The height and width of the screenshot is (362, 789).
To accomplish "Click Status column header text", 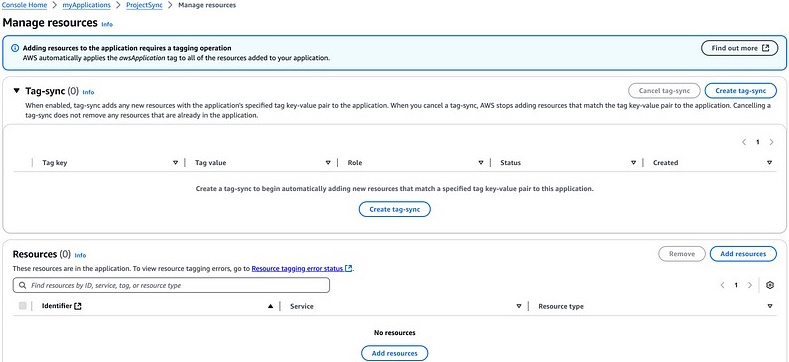I will [x=510, y=163].
